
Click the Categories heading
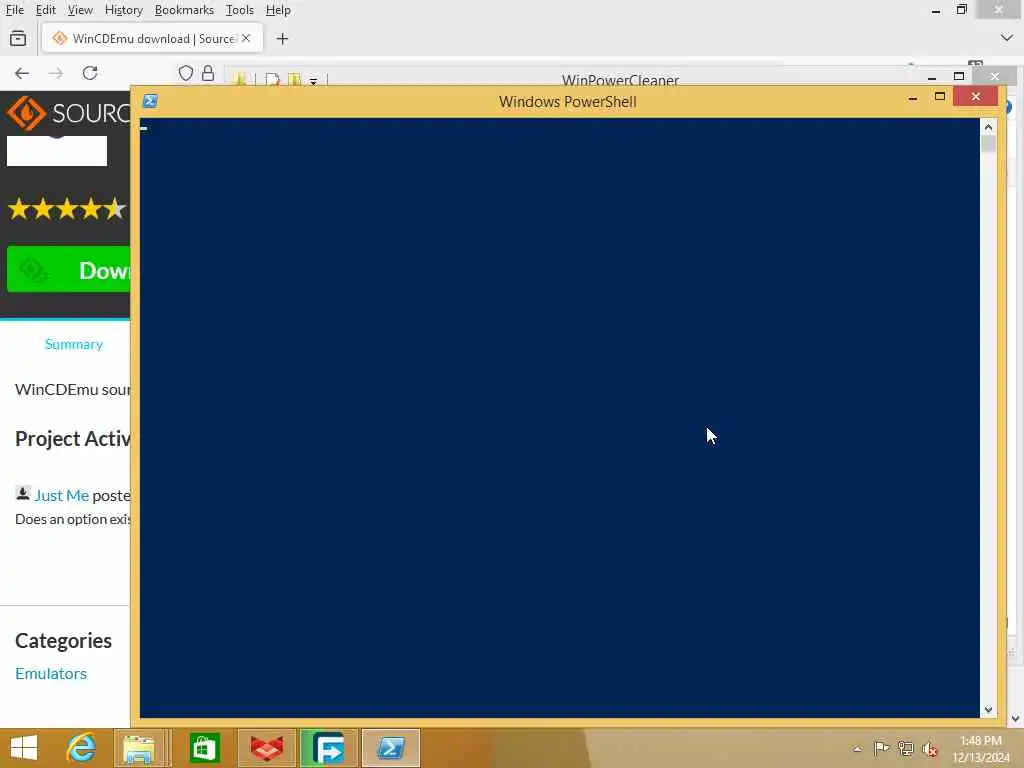(63, 641)
